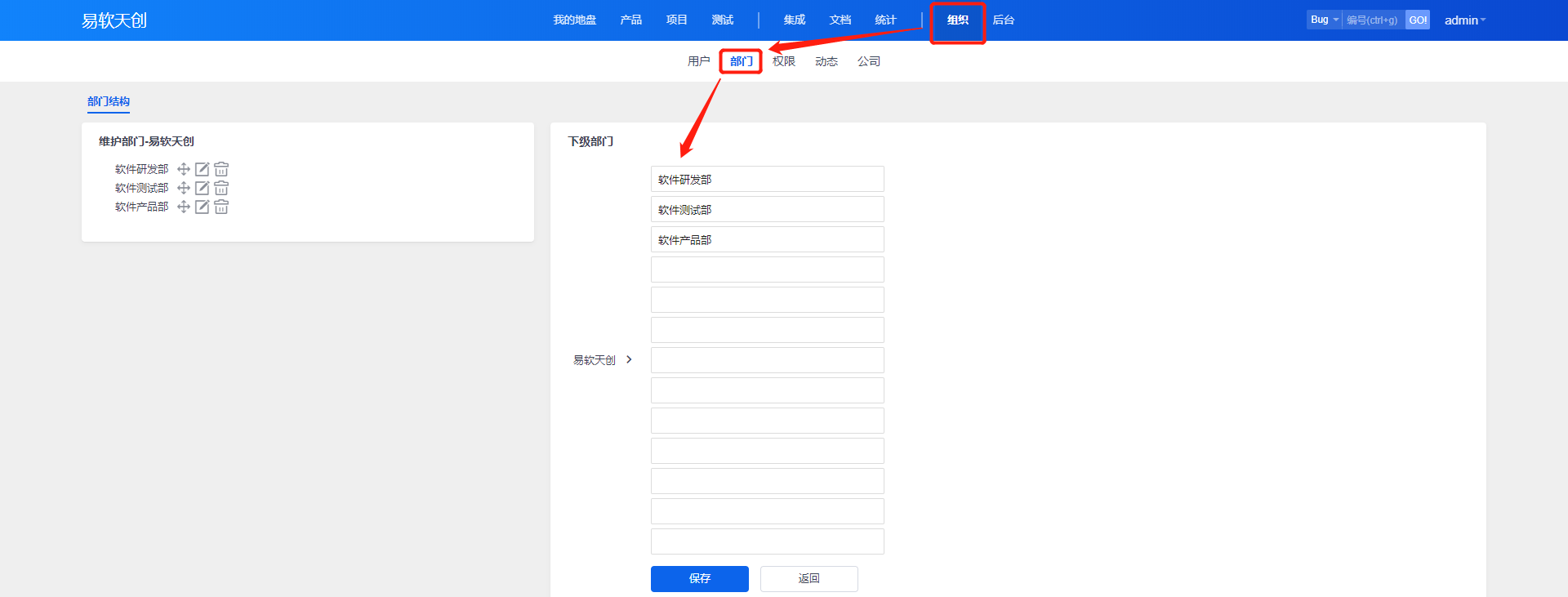Delete the 软件测试部 department
The image size is (1568, 597).
coord(221,188)
